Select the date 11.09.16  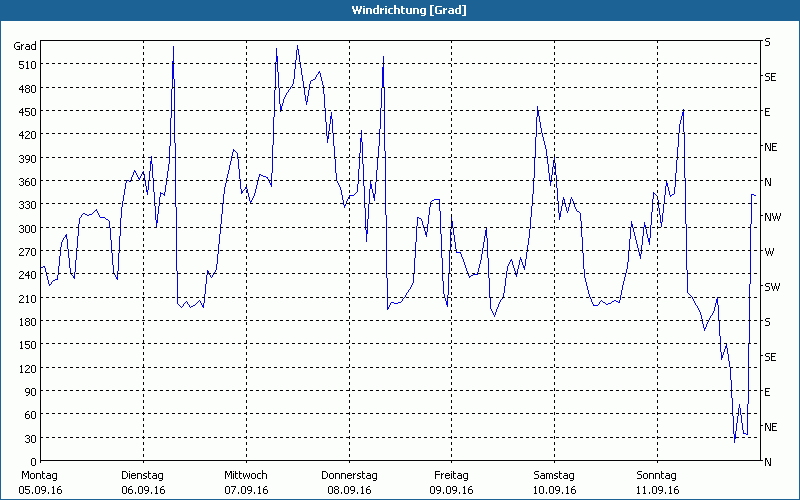[x=658, y=490]
